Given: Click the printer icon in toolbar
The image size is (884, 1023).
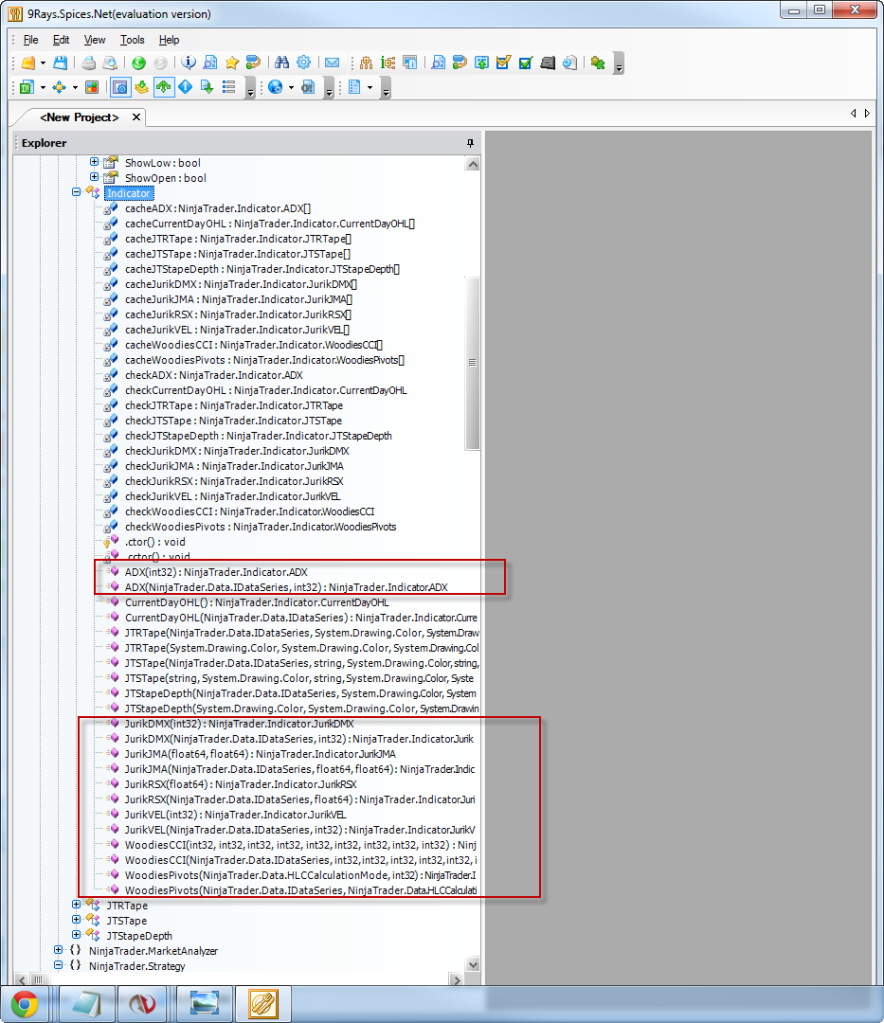Looking at the screenshot, I should (x=88, y=63).
